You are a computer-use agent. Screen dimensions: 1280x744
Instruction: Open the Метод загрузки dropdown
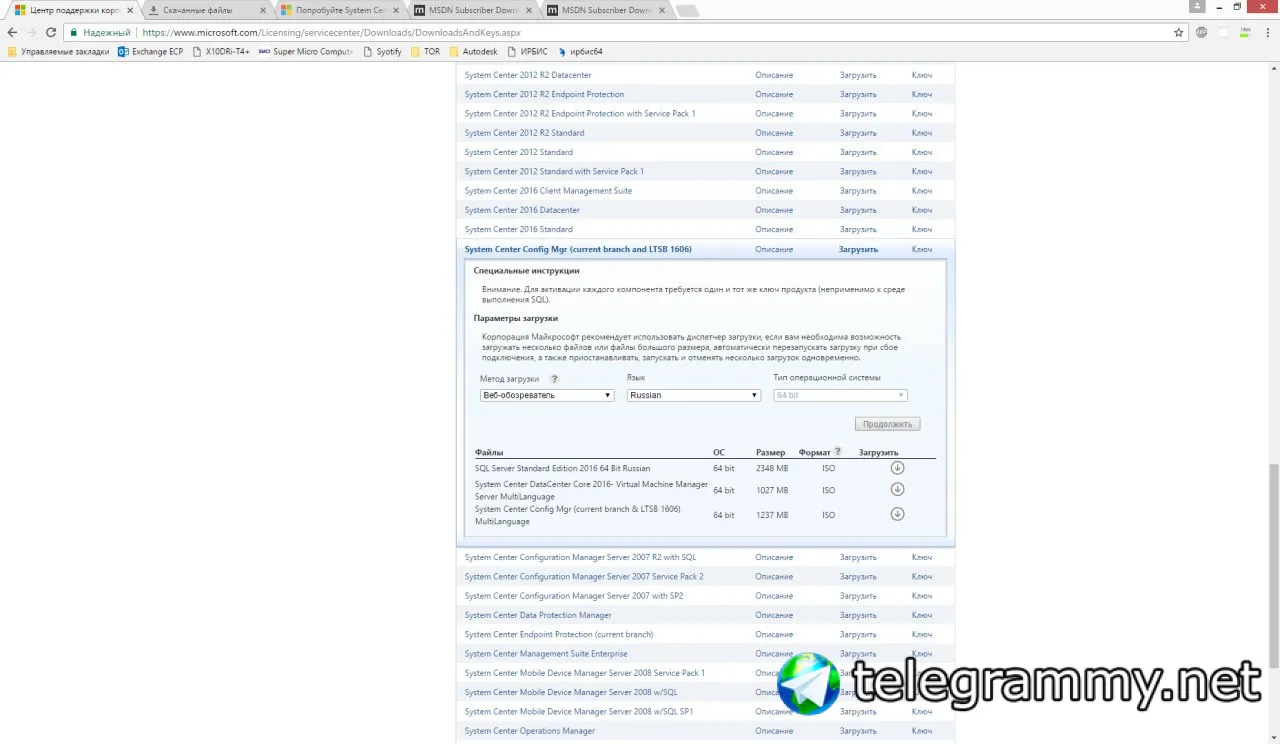[x=547, y=395]
